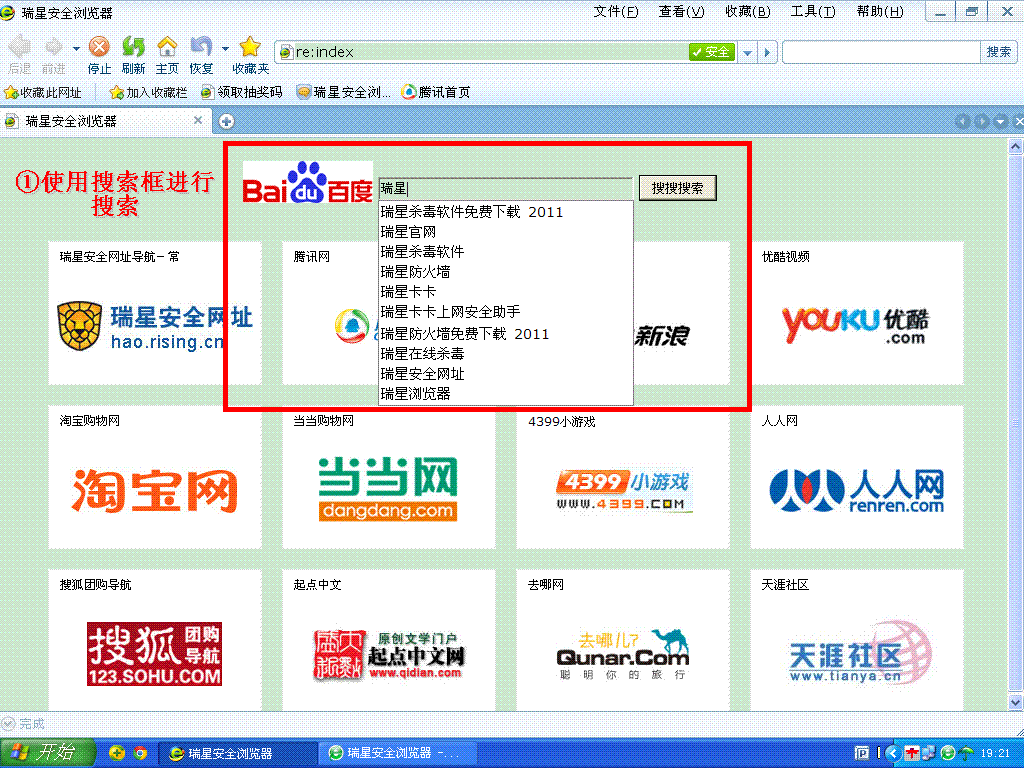Click the 搜搜搜索 button

click(677, 188)
